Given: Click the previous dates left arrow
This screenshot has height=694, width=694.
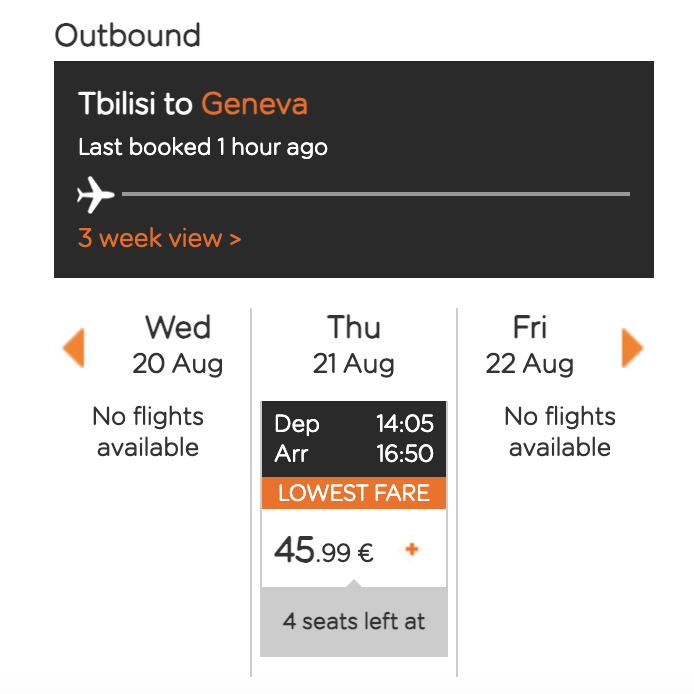Looking at the screenshot, I should (74, 348).
